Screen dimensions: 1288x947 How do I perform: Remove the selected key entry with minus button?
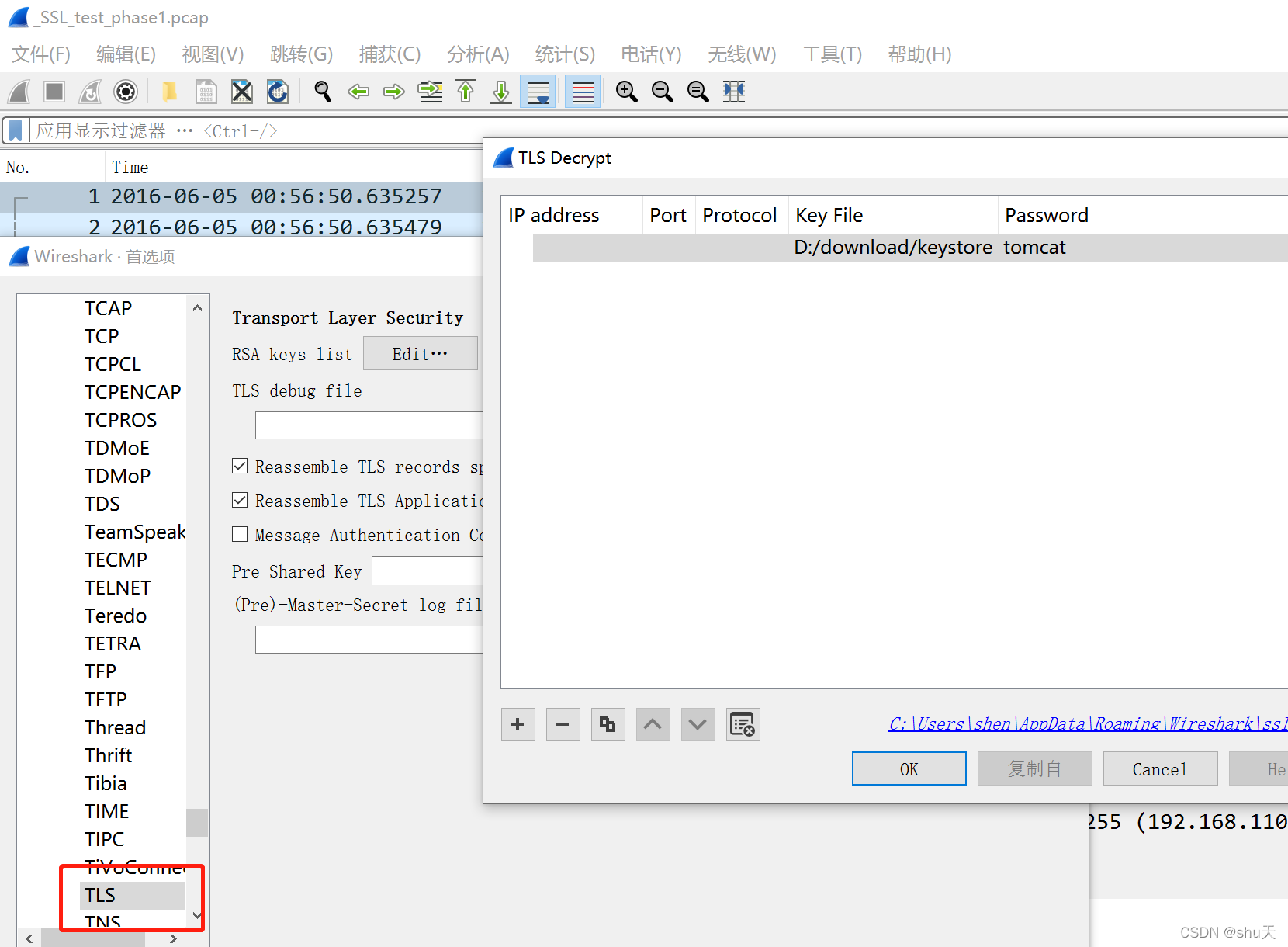pyautogui.click(x=563, y=725)
